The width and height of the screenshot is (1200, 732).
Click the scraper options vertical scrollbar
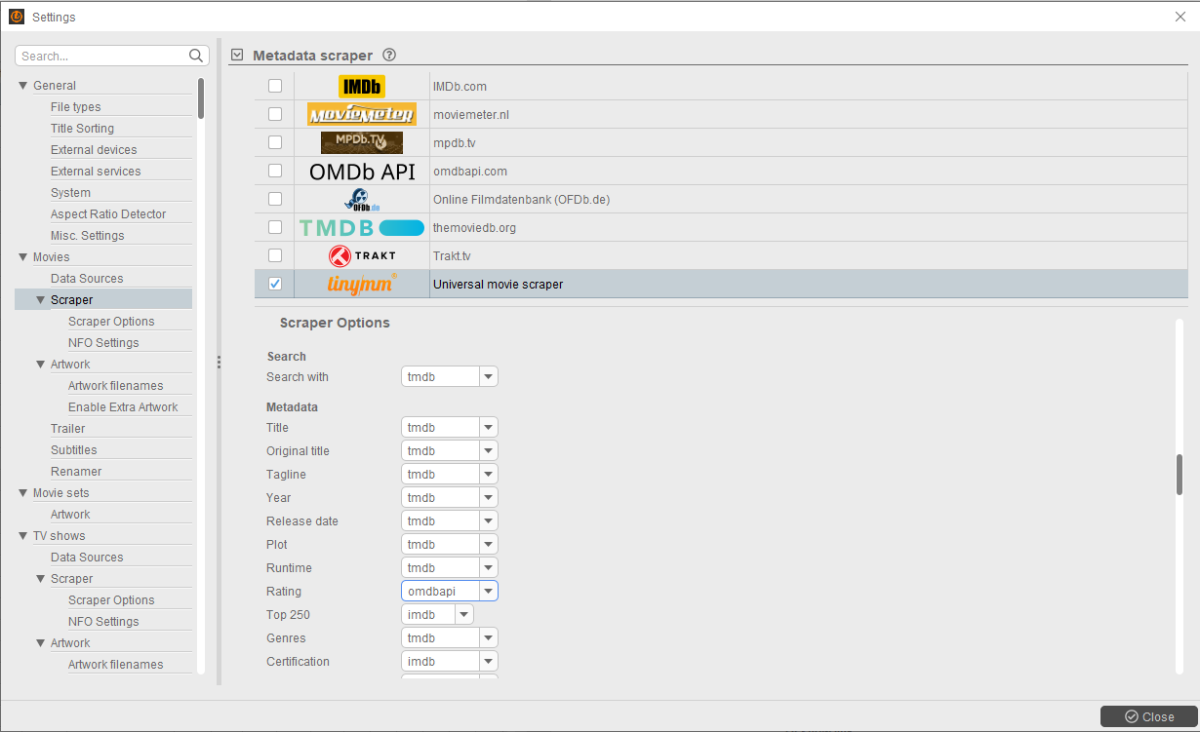1179,474
